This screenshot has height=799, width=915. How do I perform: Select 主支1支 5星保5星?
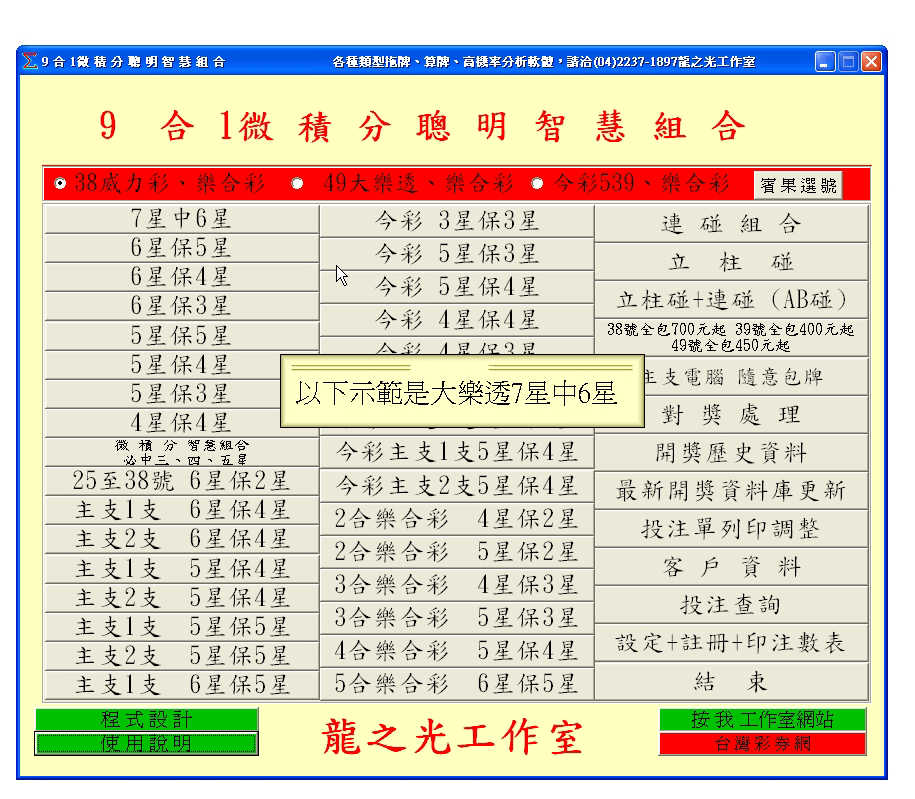tap(181, 627)
